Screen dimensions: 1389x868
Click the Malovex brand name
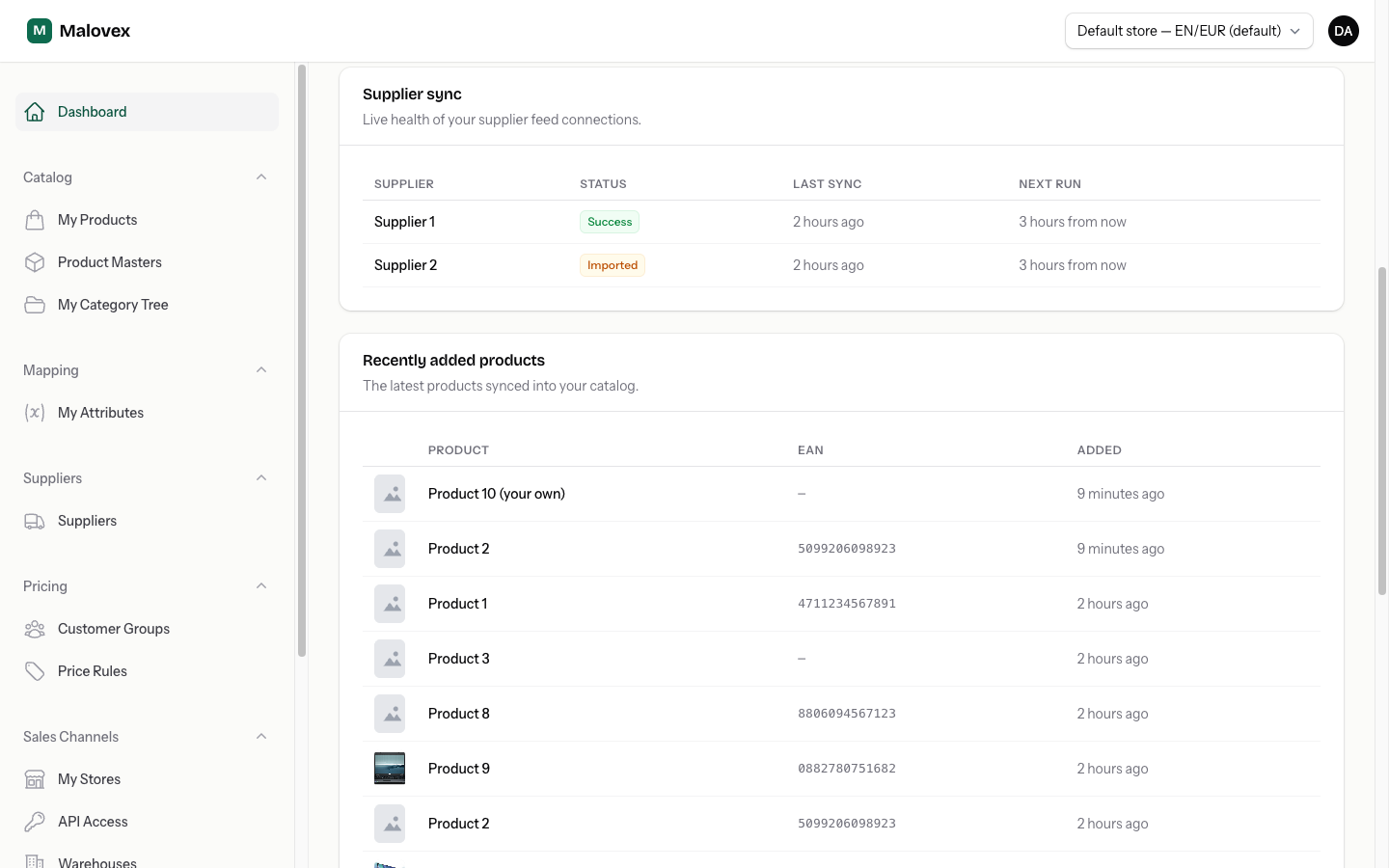(95, 31)
